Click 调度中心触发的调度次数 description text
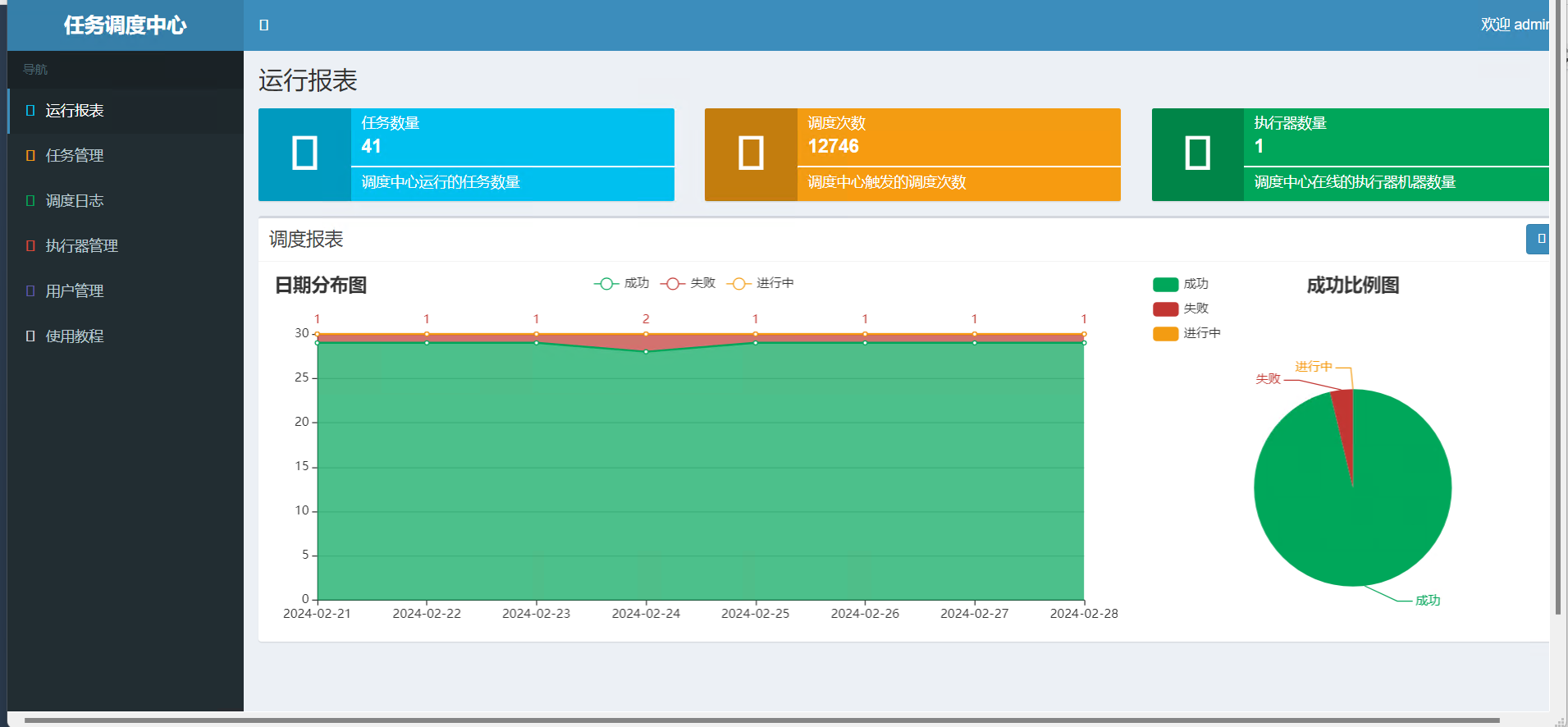Screen dimensions: 1568x727 [x=887, y=182]
